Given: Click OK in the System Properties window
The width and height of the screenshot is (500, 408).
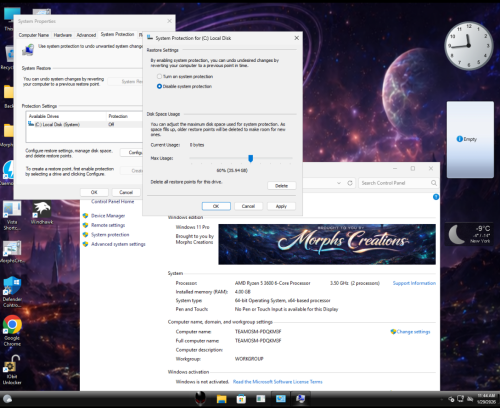Looking at the screenshot, I should point(94,192).
